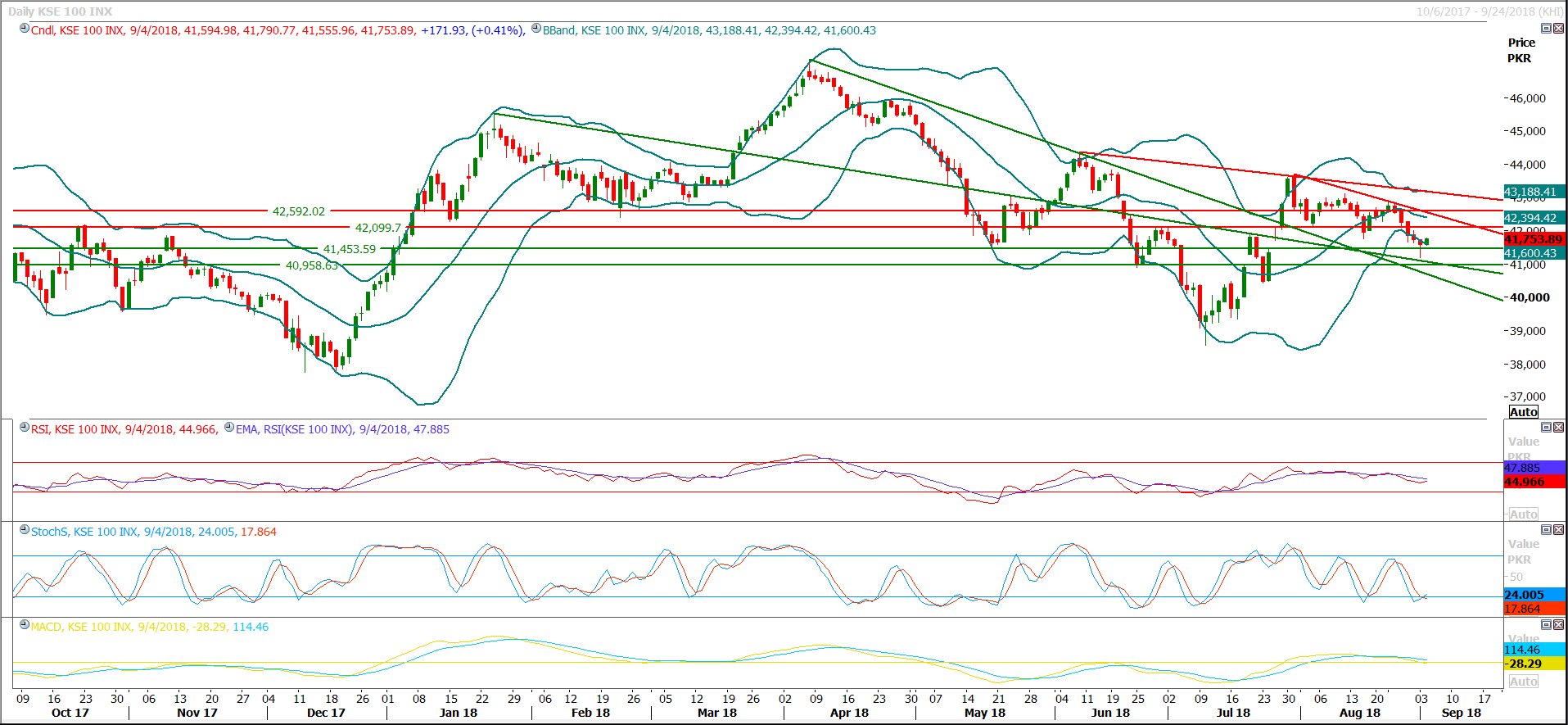
Task: Close the MACD indicator panel
Action: point(1558,624)
